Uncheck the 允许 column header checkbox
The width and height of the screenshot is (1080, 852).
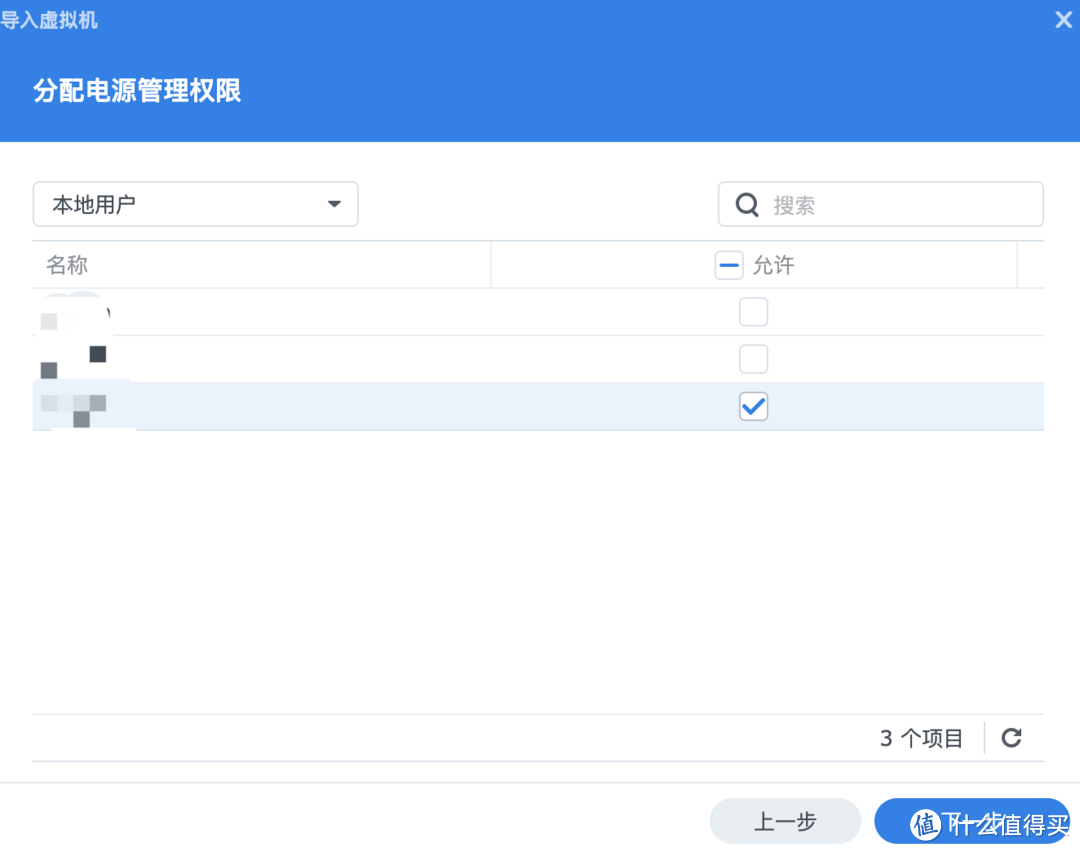pos(729,265)
